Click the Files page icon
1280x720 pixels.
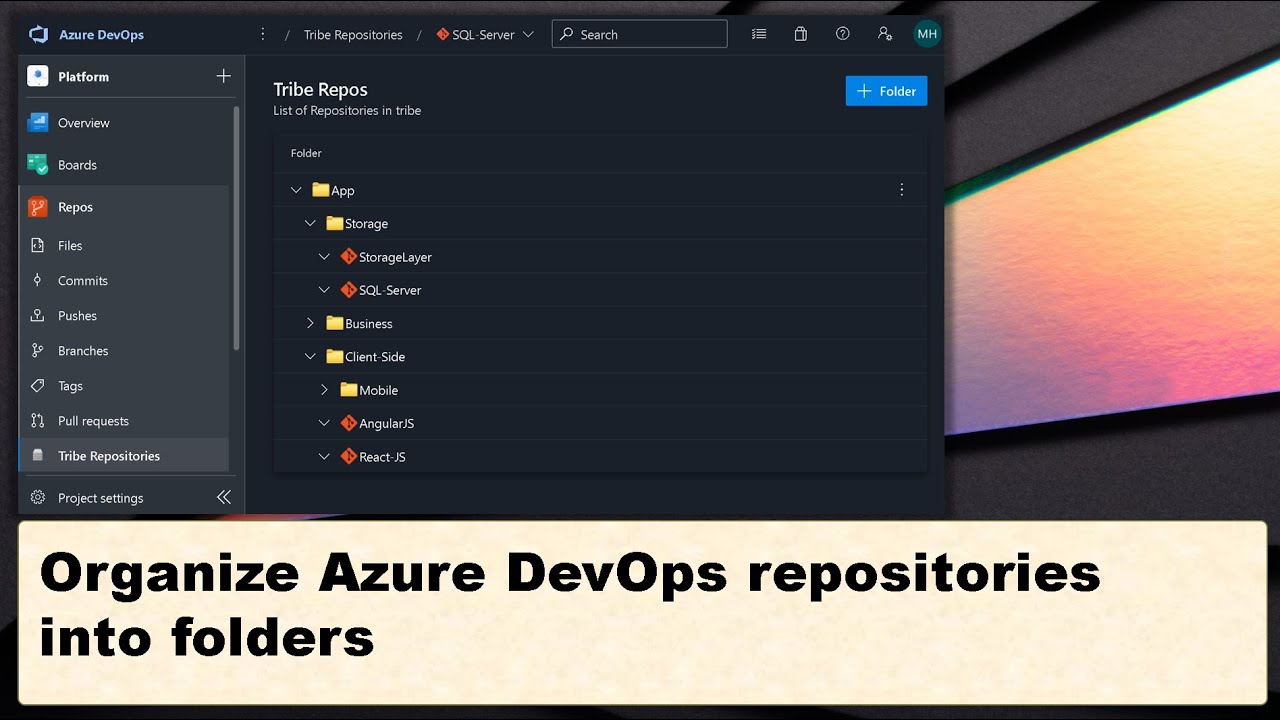pos(38,245)
